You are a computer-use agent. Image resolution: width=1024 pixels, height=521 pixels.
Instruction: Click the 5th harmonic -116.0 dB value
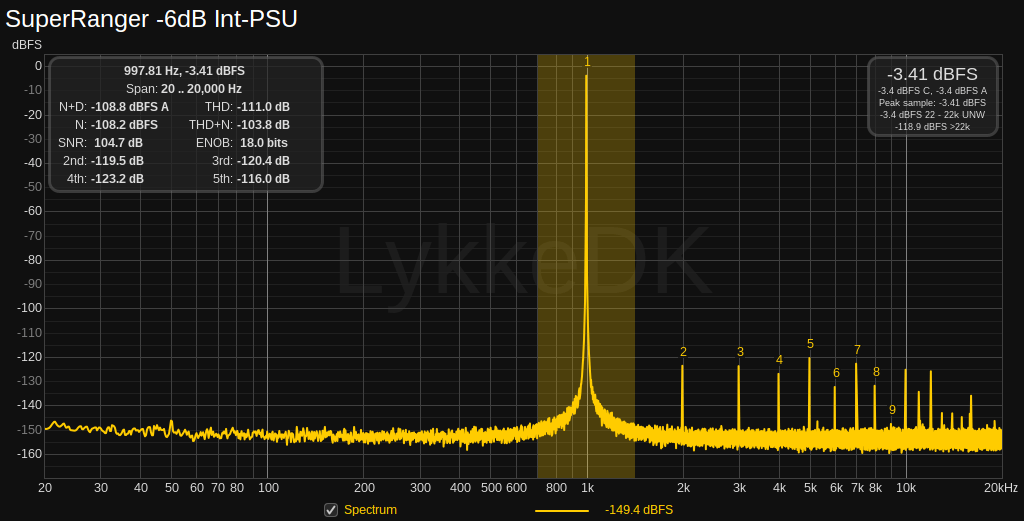tap(263, 178)
